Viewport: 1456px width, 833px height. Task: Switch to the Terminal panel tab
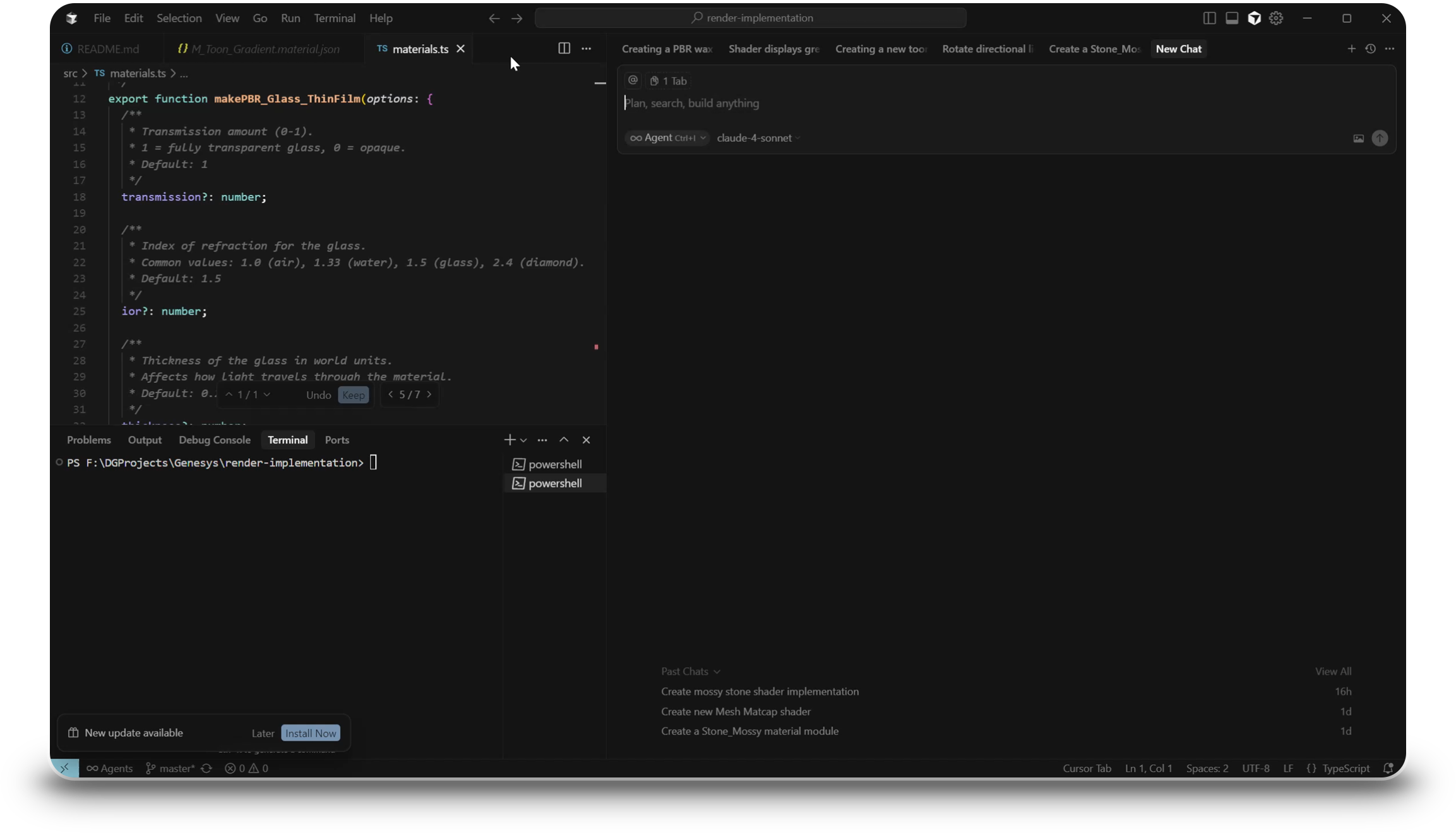click(288, 440)
